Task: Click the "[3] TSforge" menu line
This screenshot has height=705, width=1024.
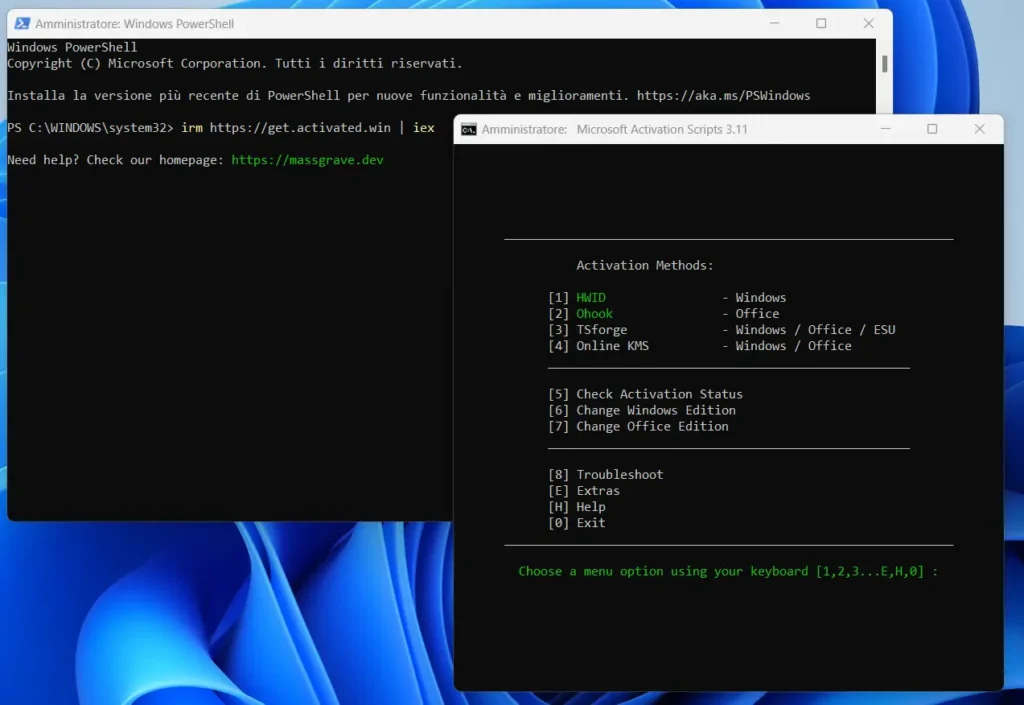Action: pyautogui.click(x=722, y=330)
